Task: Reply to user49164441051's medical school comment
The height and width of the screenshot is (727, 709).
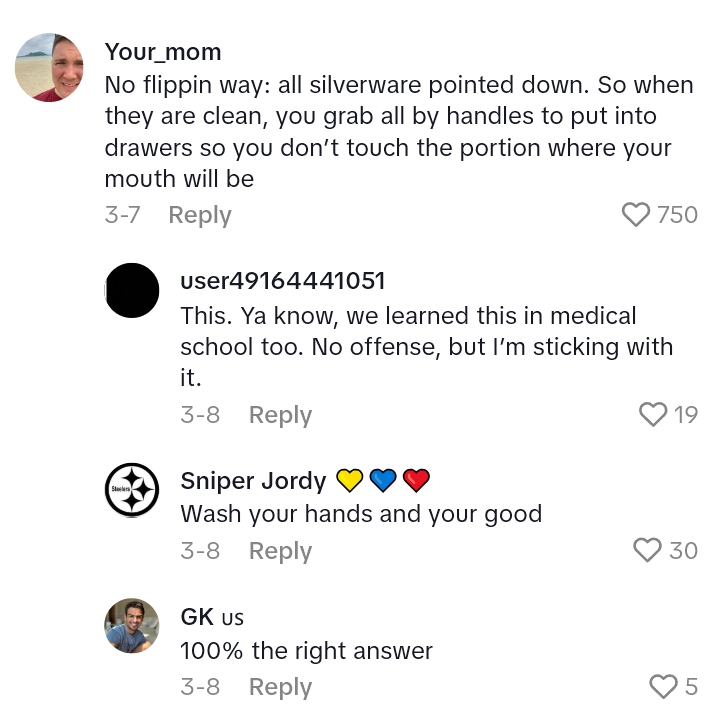Action: click(280, 414)
